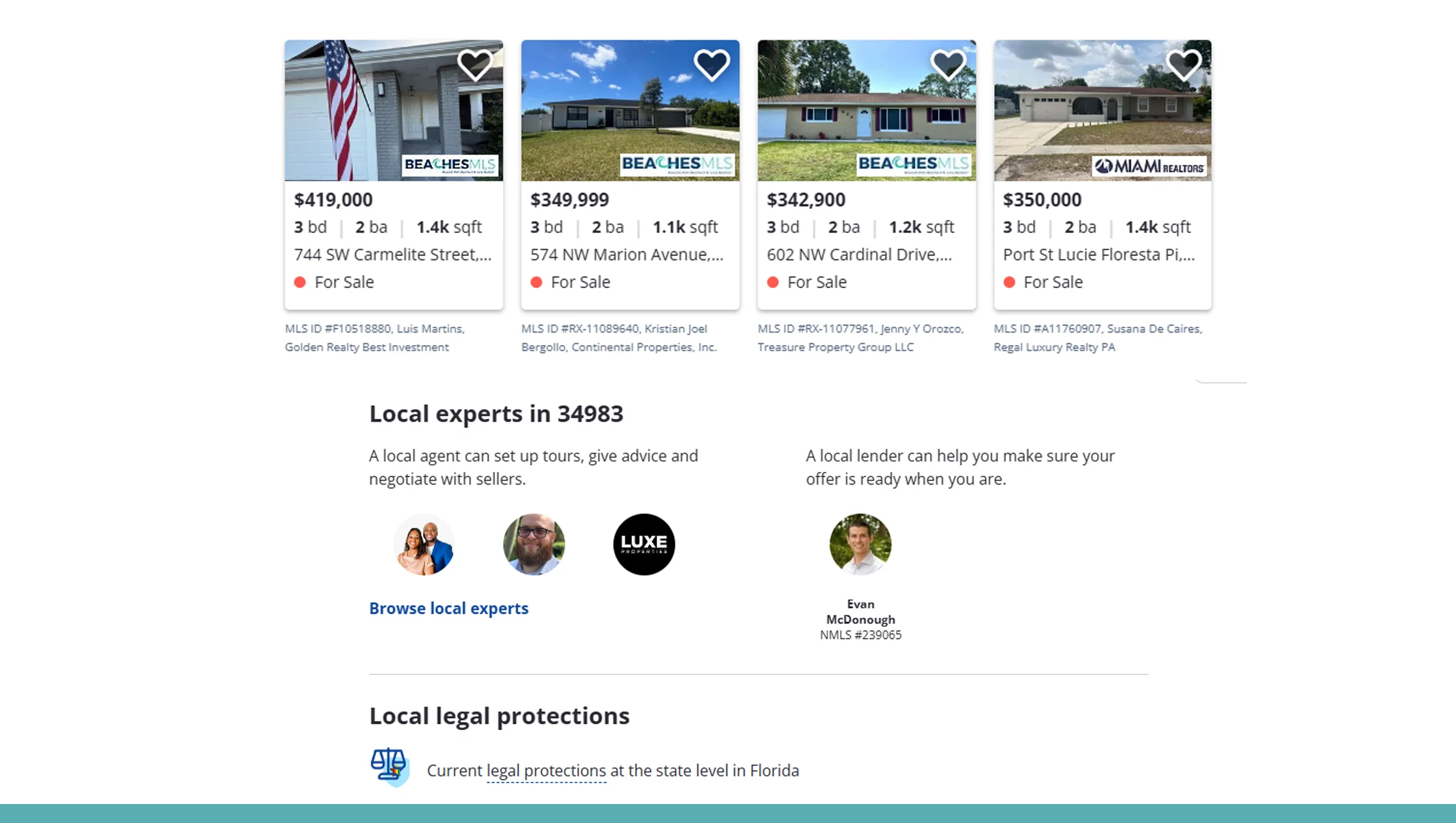Select the Local legal protections section heading
Screen dimensions: 1456x823
499,716
